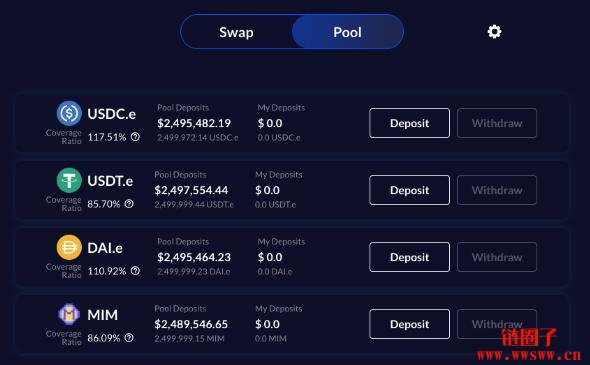This screenshot has height=365, width=590.
Task: Deposit into the USDC.e pool
Action: point(409,123)
